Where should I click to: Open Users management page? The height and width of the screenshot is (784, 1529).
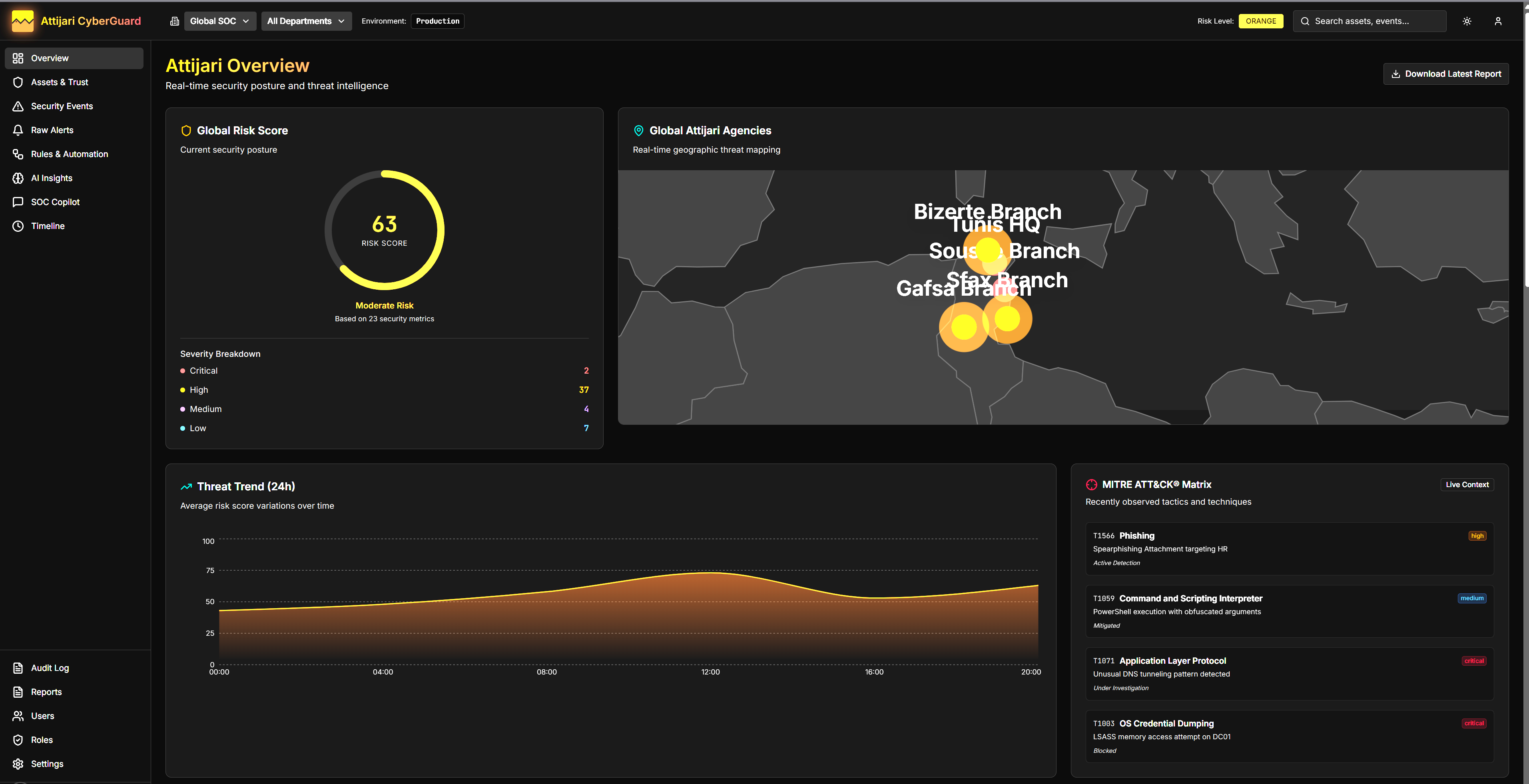click(x=74, y=716)
